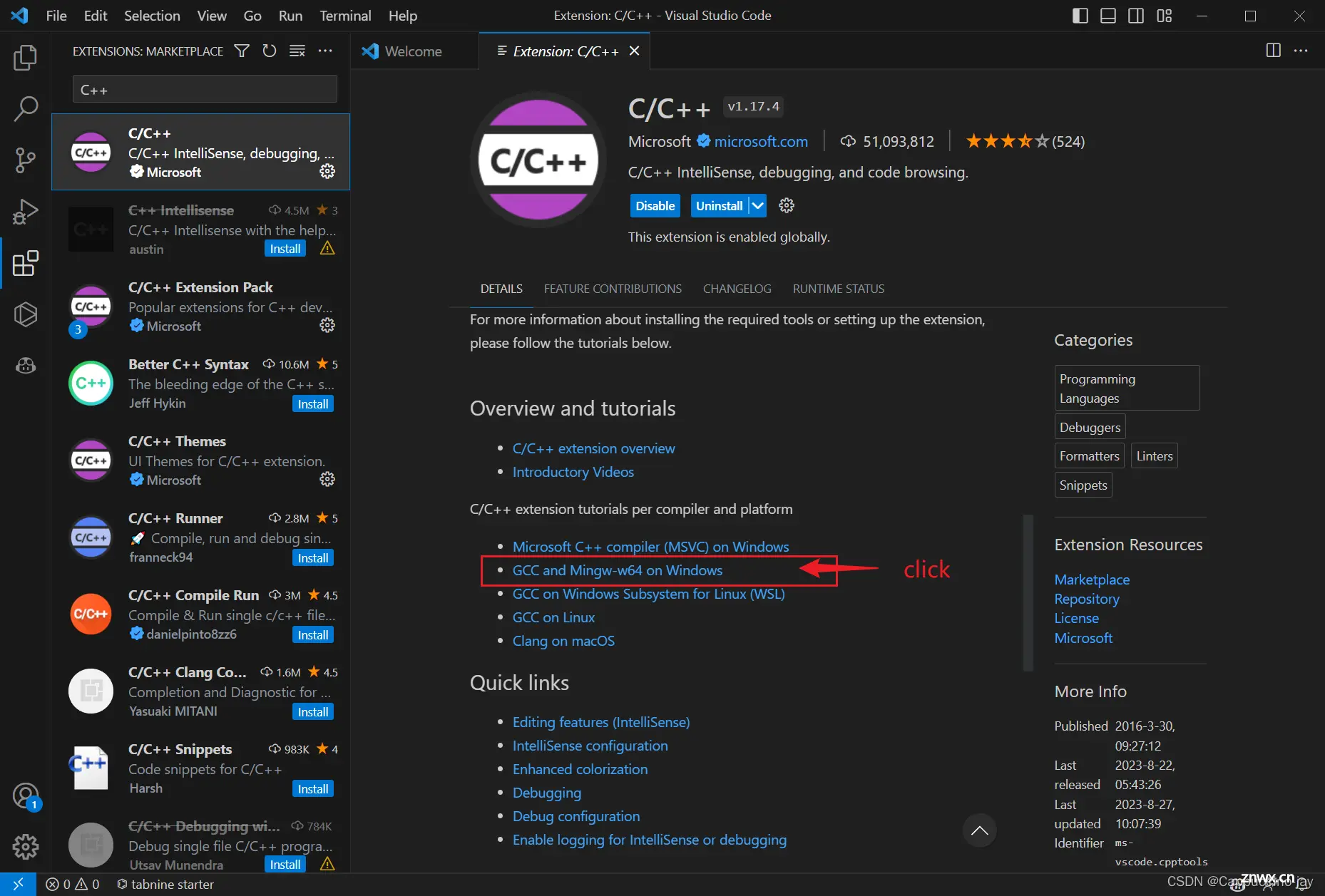
Task: Expand the Uninstall dropdown arrow
Action: tap(757, 206)
